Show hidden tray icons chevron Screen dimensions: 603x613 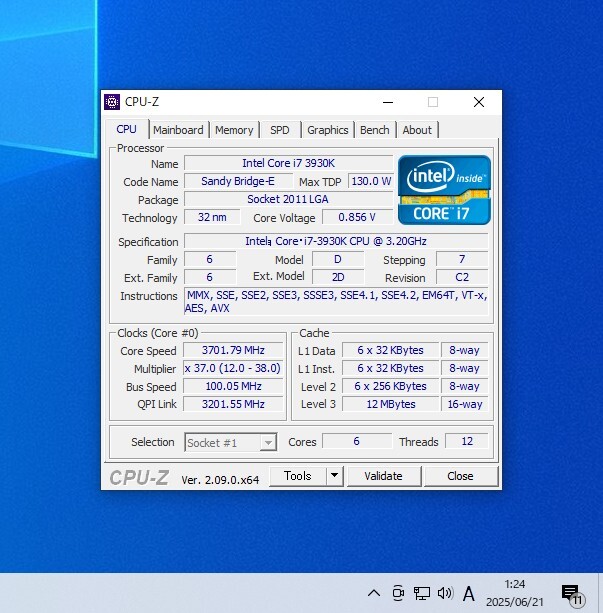374,593
